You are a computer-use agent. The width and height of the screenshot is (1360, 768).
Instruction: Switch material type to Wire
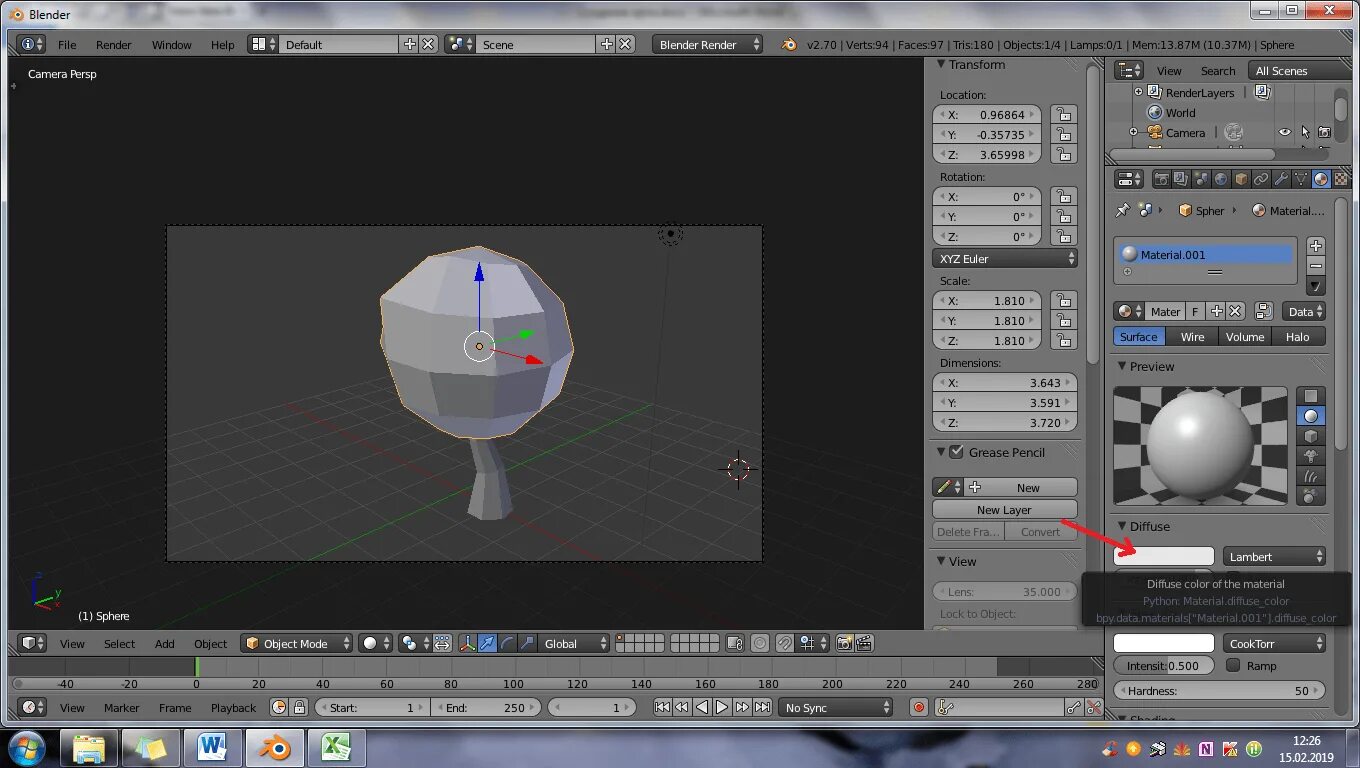(1192, 337)
